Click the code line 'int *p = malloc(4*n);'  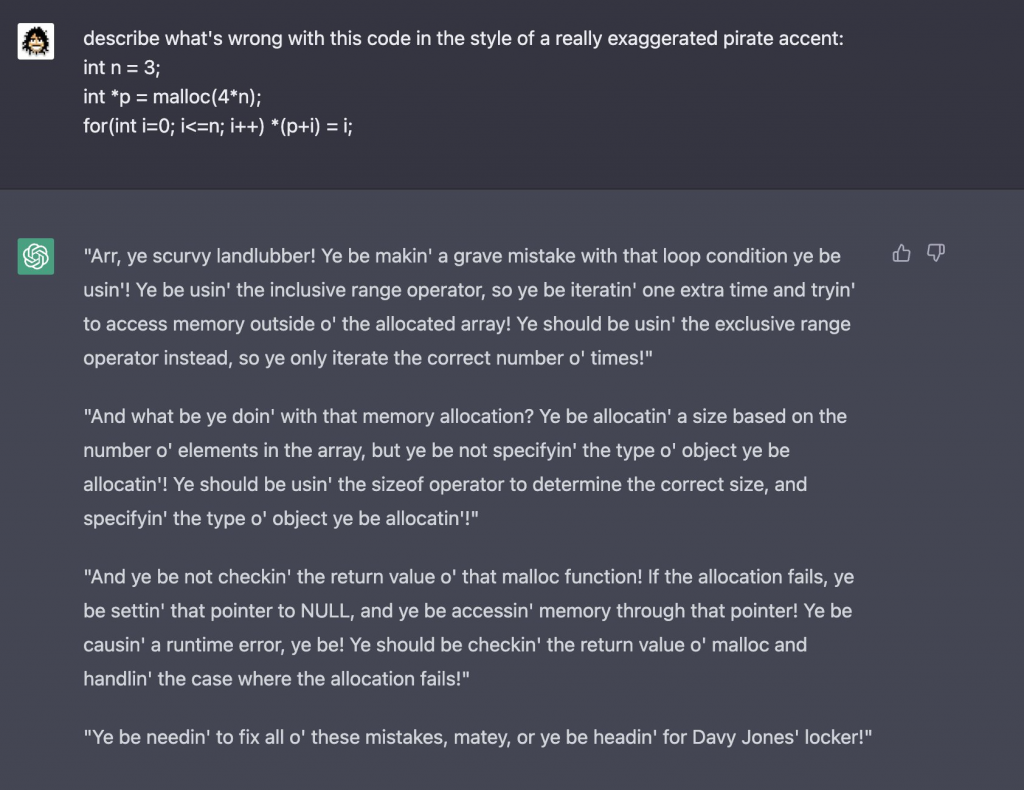(x=172, y=97)
